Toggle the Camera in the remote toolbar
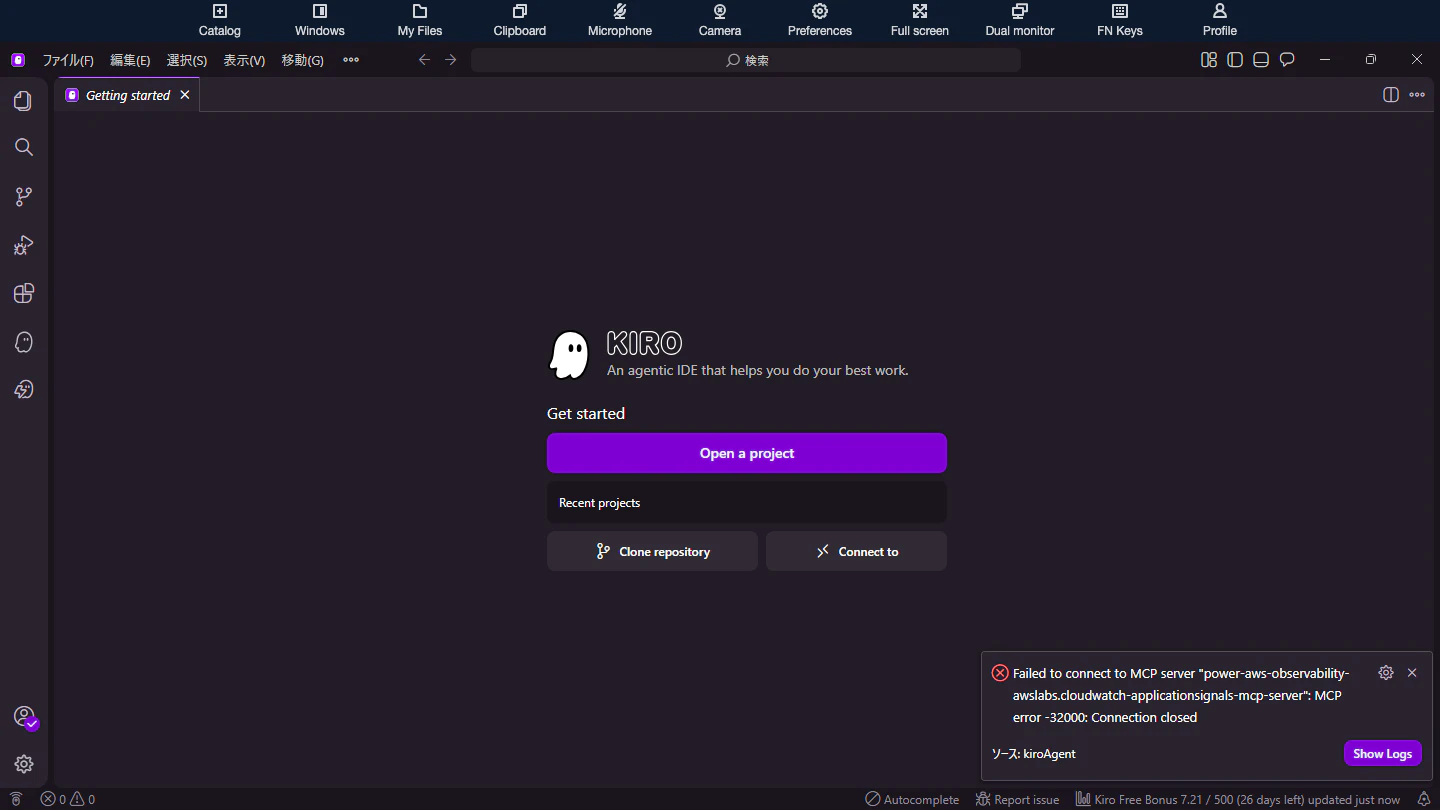 point(720,20)
